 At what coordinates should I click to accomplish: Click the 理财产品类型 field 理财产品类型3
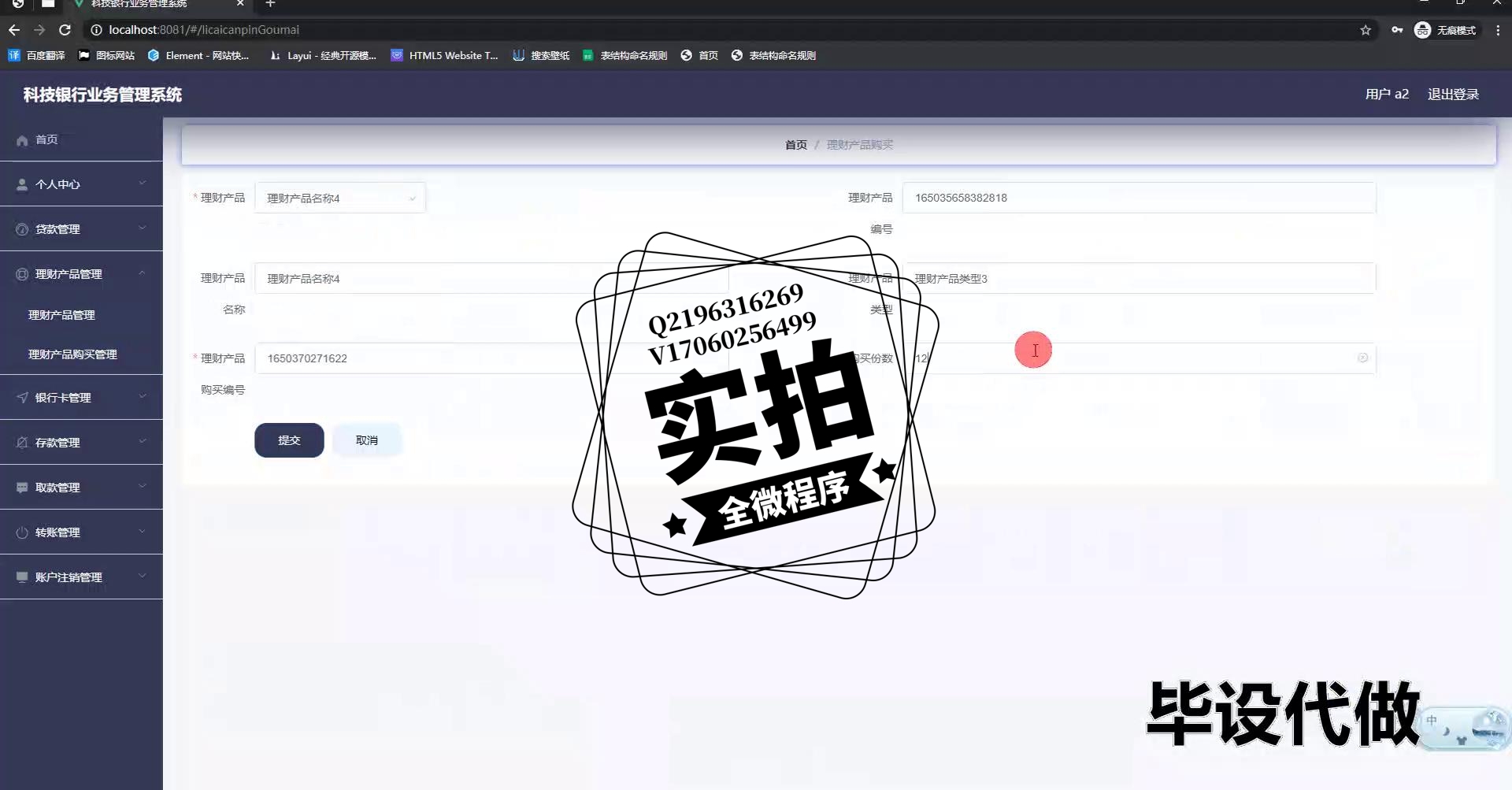[1139, 278]
